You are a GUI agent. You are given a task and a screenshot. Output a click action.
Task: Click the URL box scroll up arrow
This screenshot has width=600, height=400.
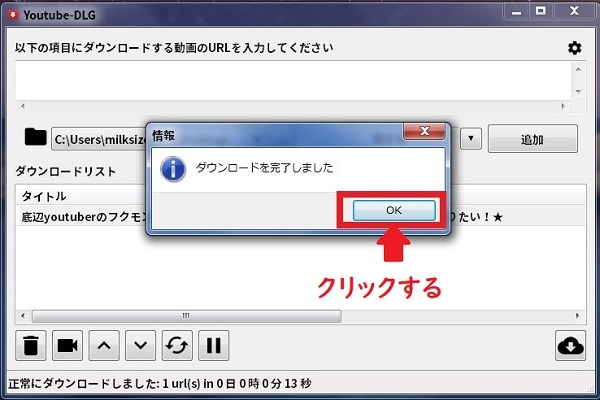pyautogui.click(x=578, y=70)
